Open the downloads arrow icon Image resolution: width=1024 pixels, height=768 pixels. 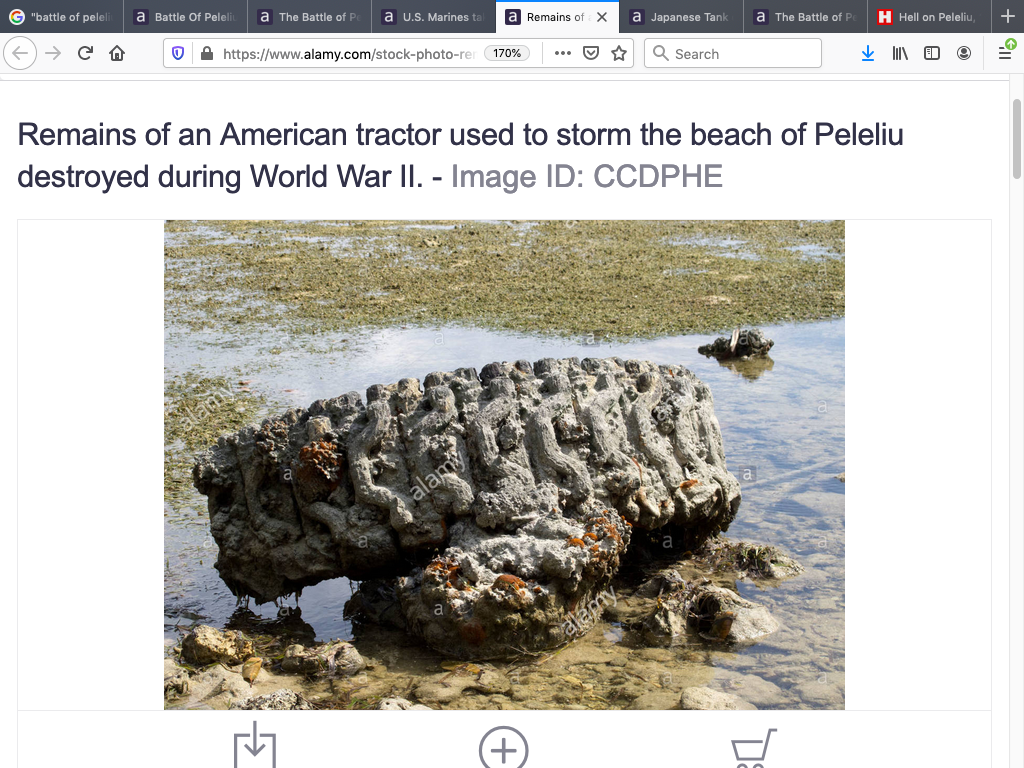[868, 54]
